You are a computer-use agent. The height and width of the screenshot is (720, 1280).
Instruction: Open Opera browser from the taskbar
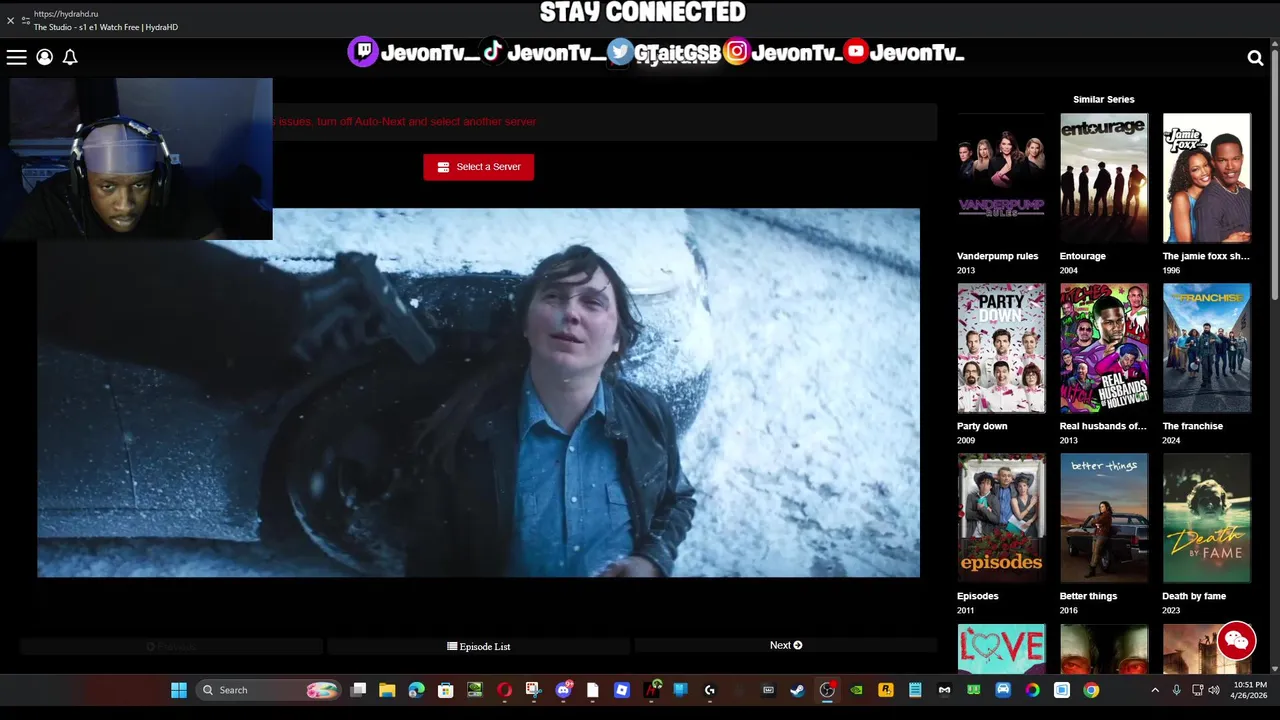pos(504,690)
